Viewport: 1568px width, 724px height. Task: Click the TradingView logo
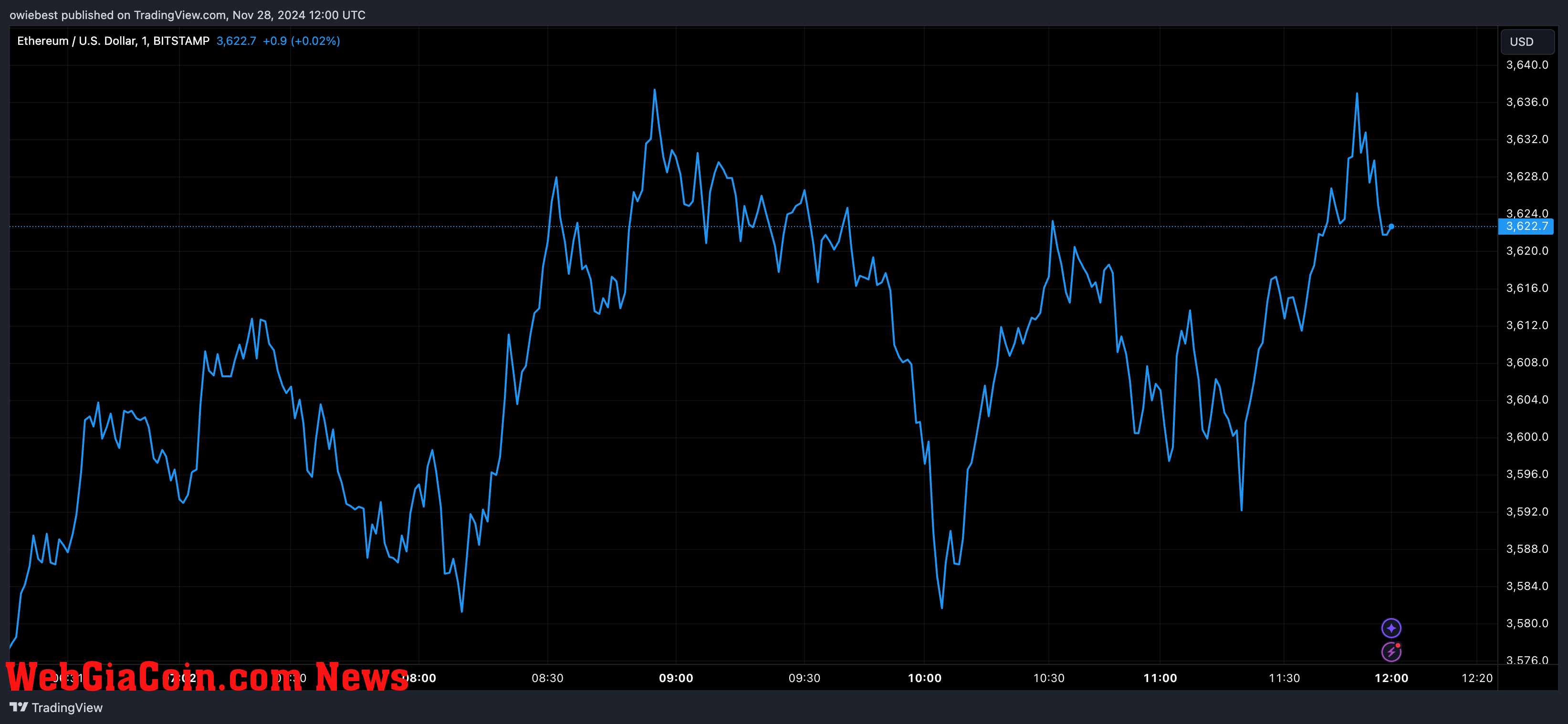[x=56, y=708]
